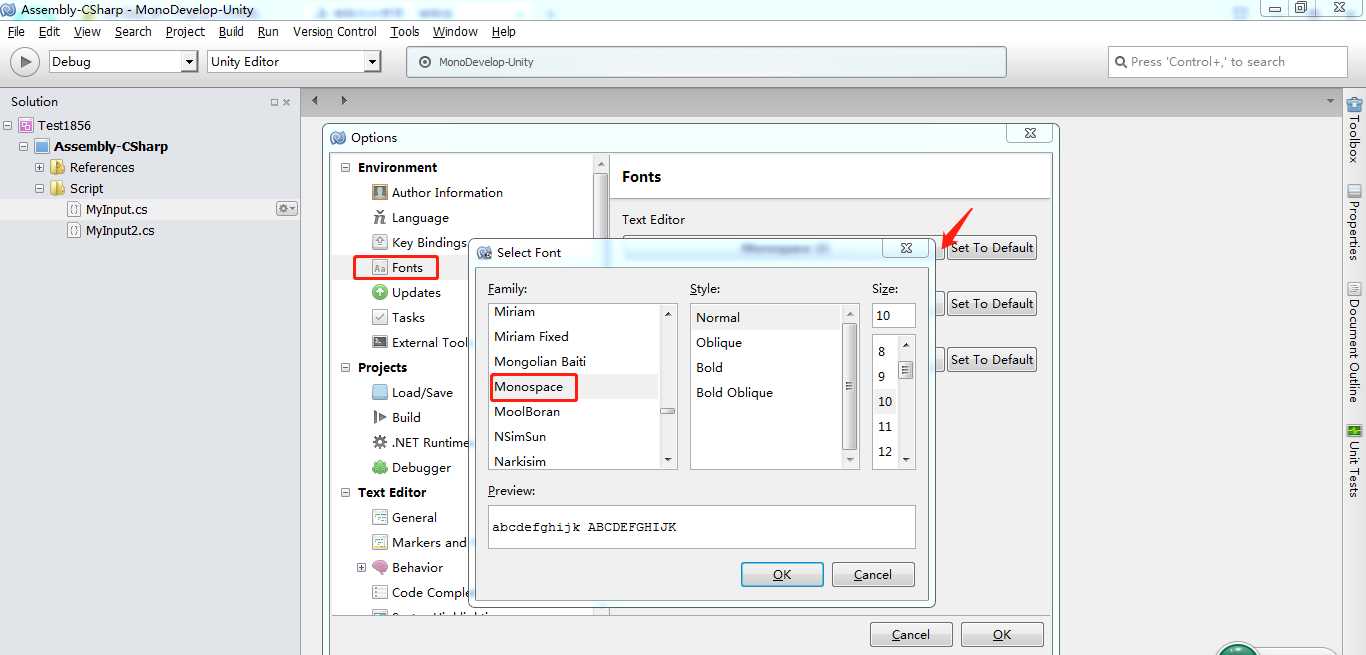Collapse the Environment section in Options

[x=346, y=167]
